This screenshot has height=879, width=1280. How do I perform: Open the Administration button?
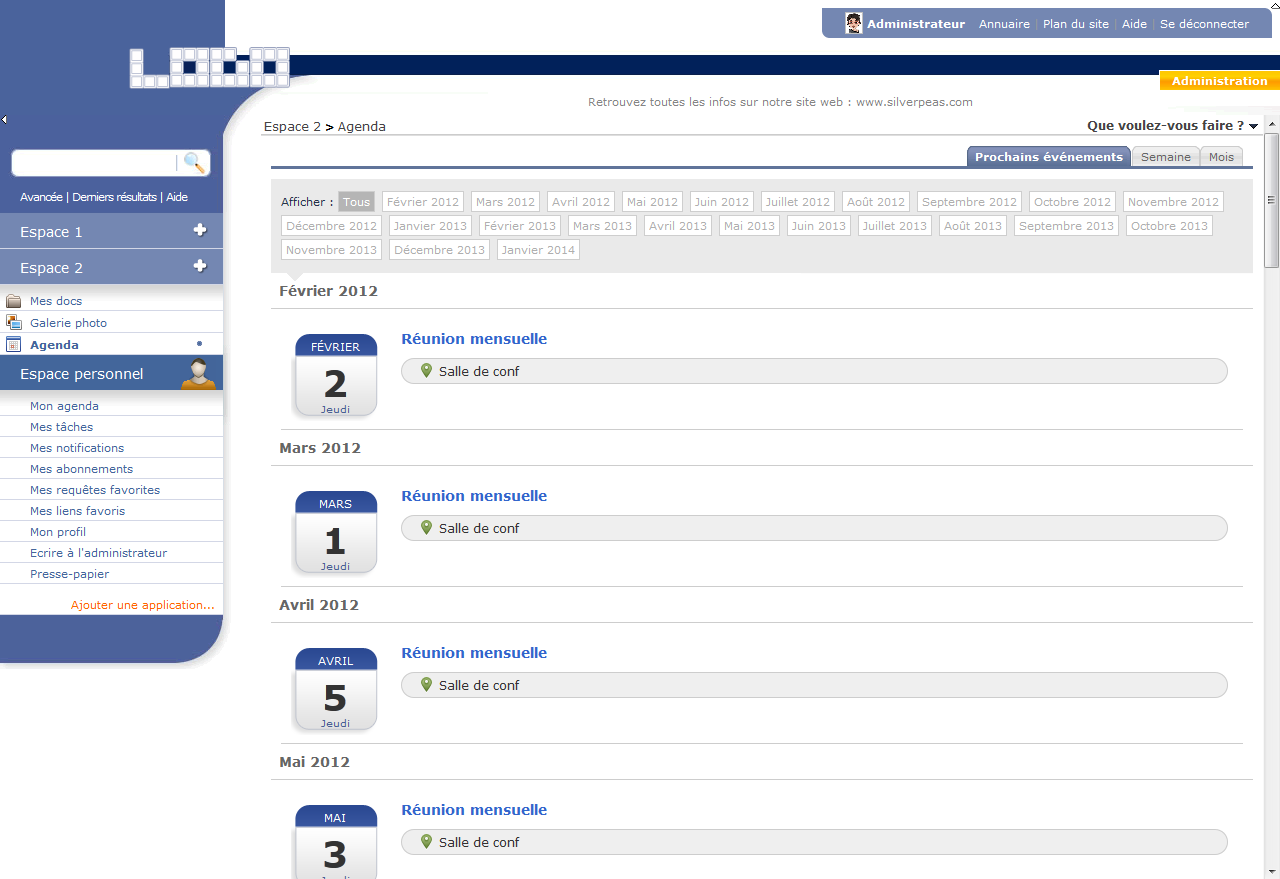click(x=1219, y=81)
